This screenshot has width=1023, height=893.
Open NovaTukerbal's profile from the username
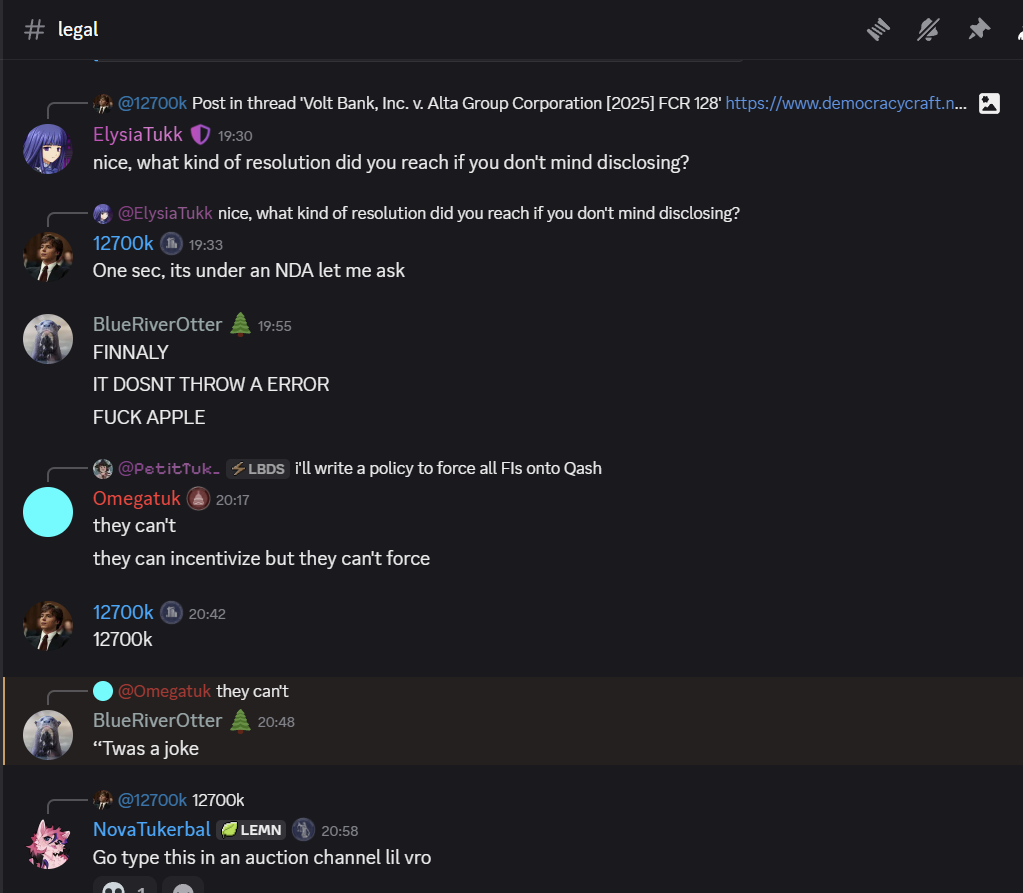152,829
